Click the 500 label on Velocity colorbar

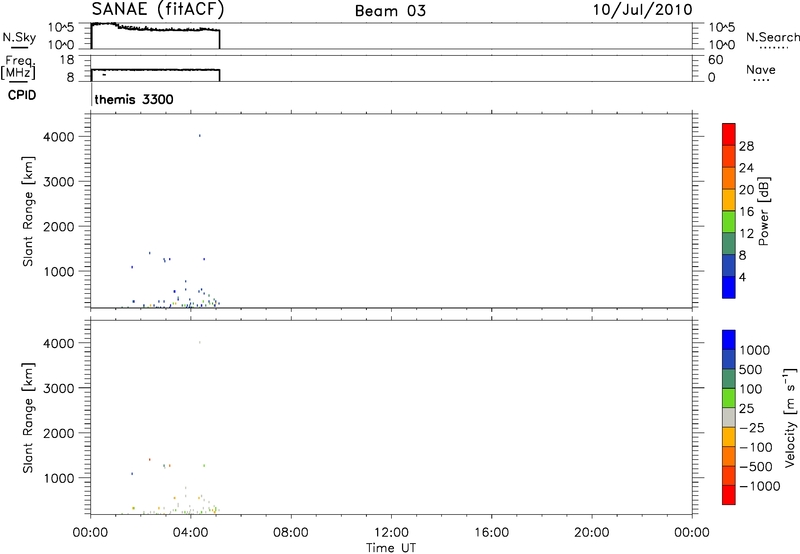click(751, 369)
